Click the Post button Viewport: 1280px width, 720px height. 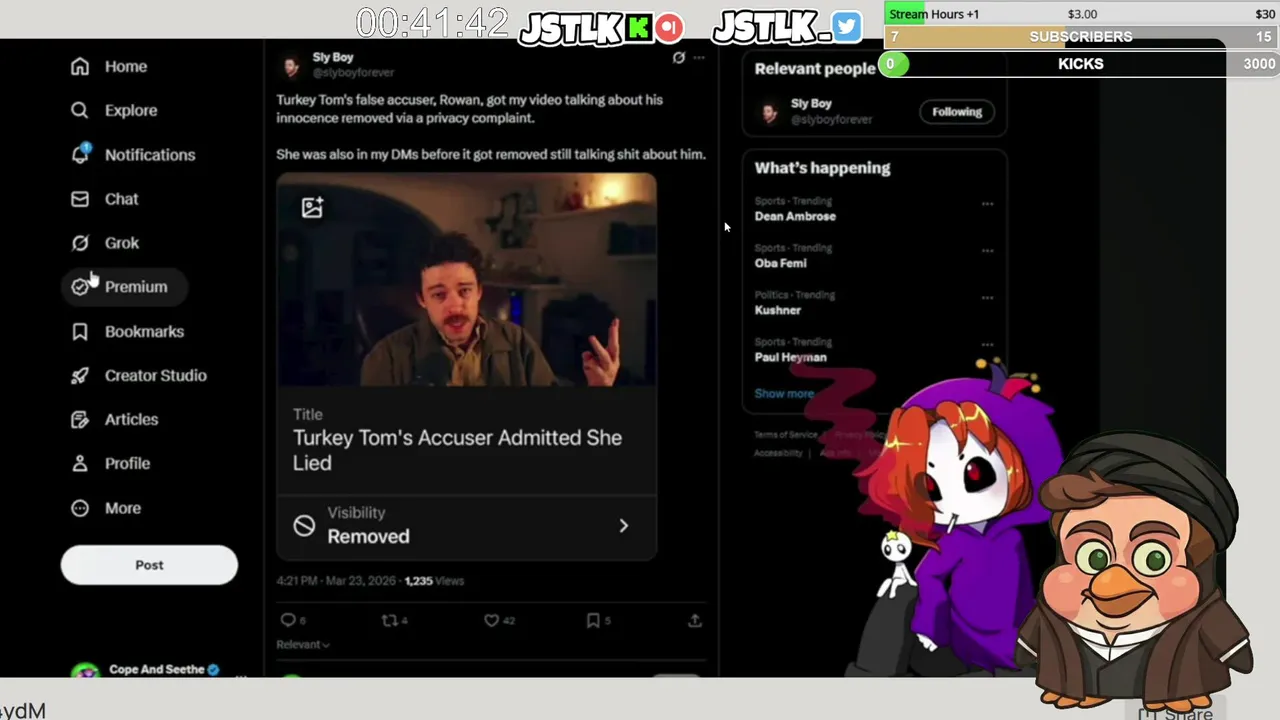pos(149,565)
